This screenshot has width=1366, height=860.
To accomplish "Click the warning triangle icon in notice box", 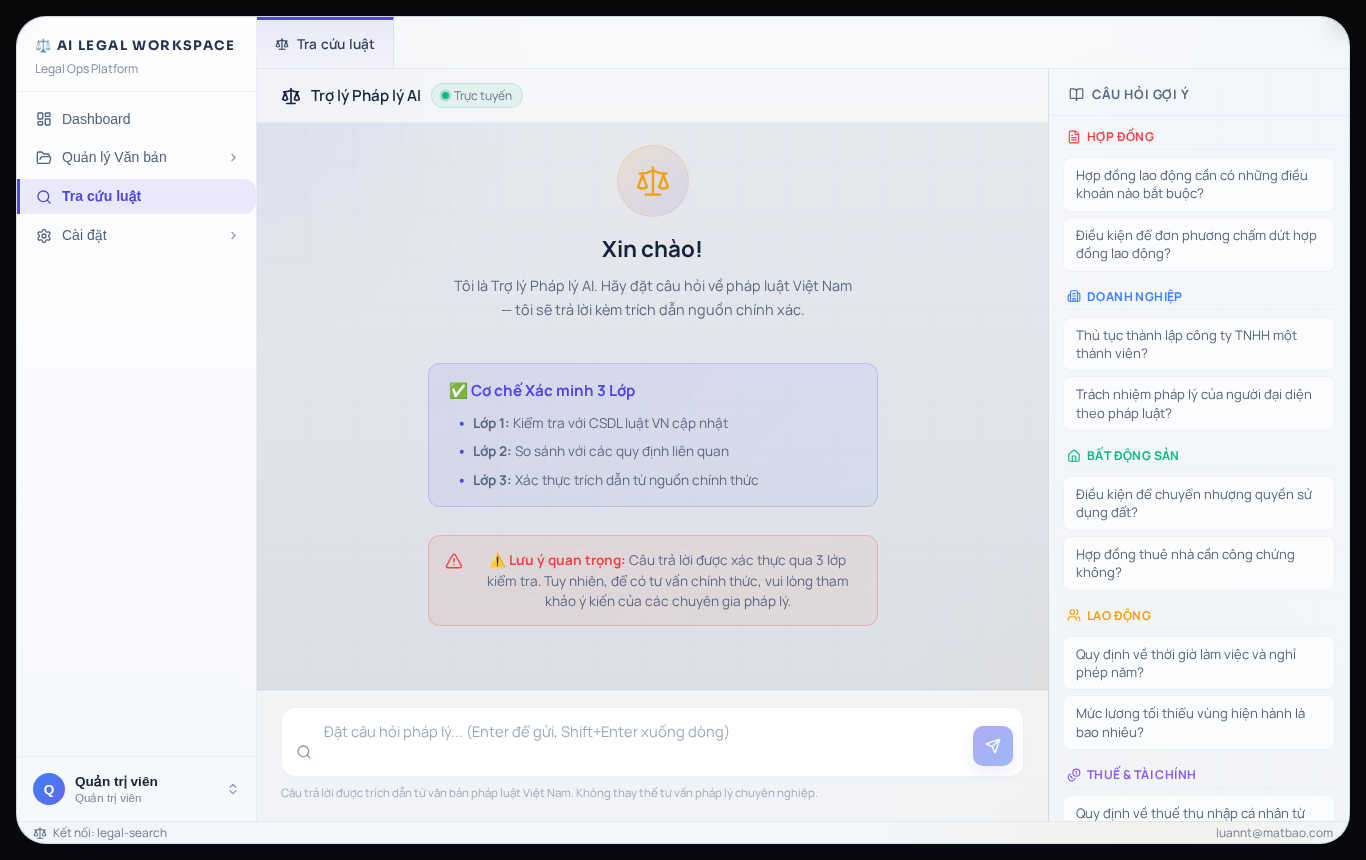I will coord(454,561).
